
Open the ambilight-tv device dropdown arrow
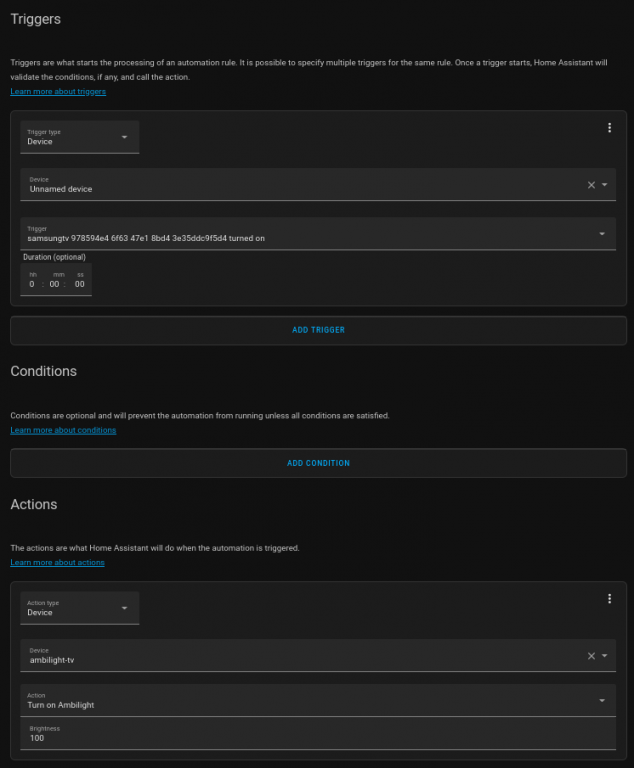coord(605,656)
